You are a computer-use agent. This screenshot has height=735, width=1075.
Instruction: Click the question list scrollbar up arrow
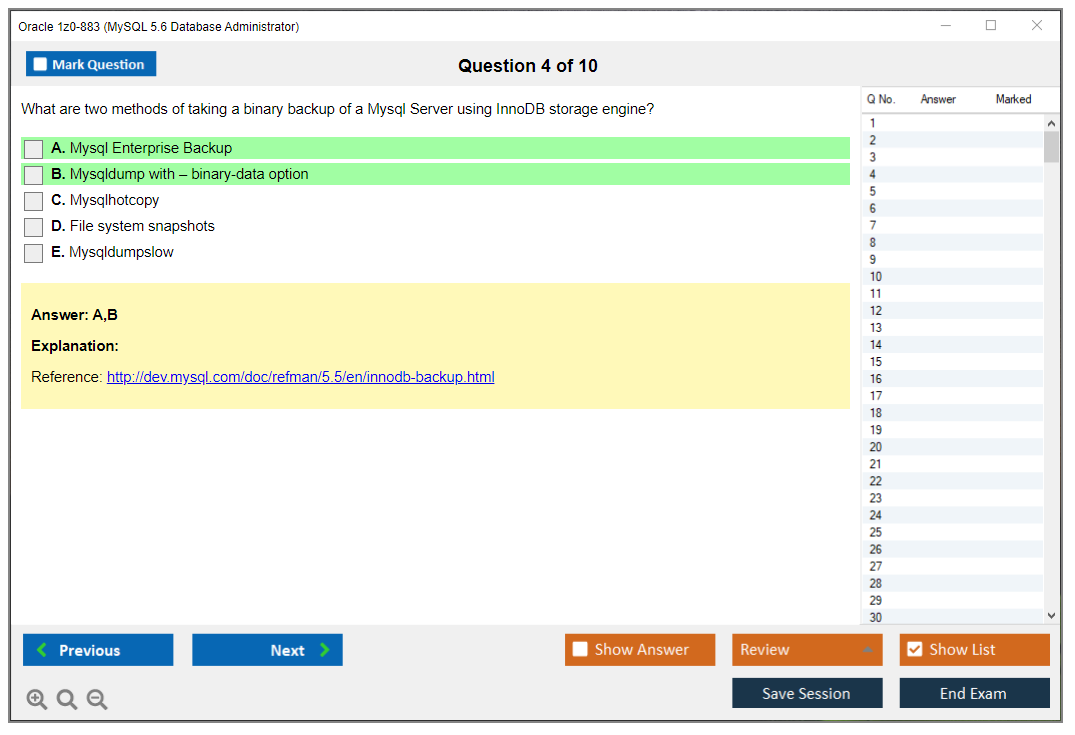point(1051,122)
